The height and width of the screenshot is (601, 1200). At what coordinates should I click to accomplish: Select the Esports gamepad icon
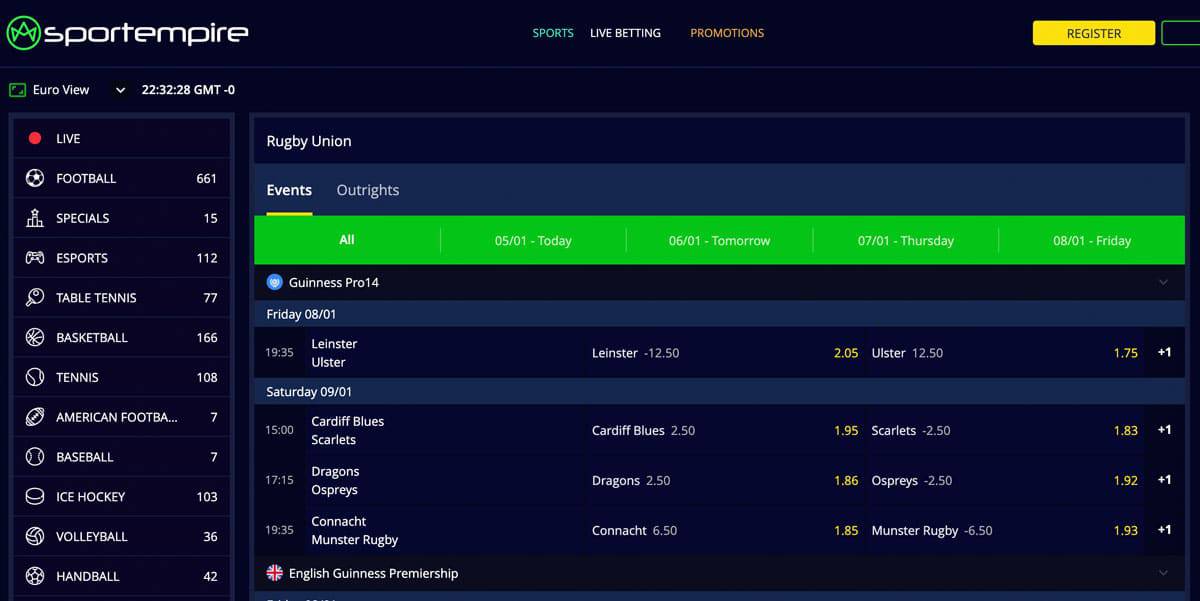(x=35, y=258)
